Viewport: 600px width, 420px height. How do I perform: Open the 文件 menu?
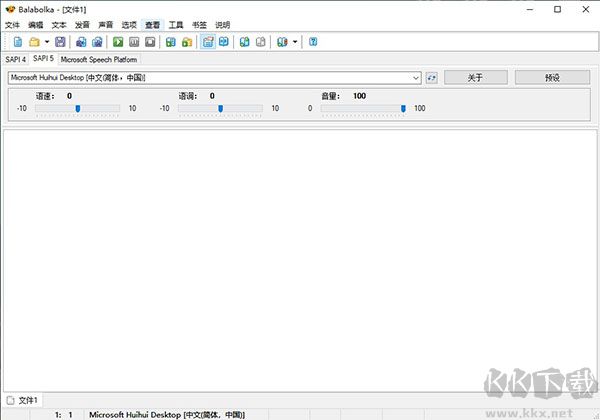[12, 24]
